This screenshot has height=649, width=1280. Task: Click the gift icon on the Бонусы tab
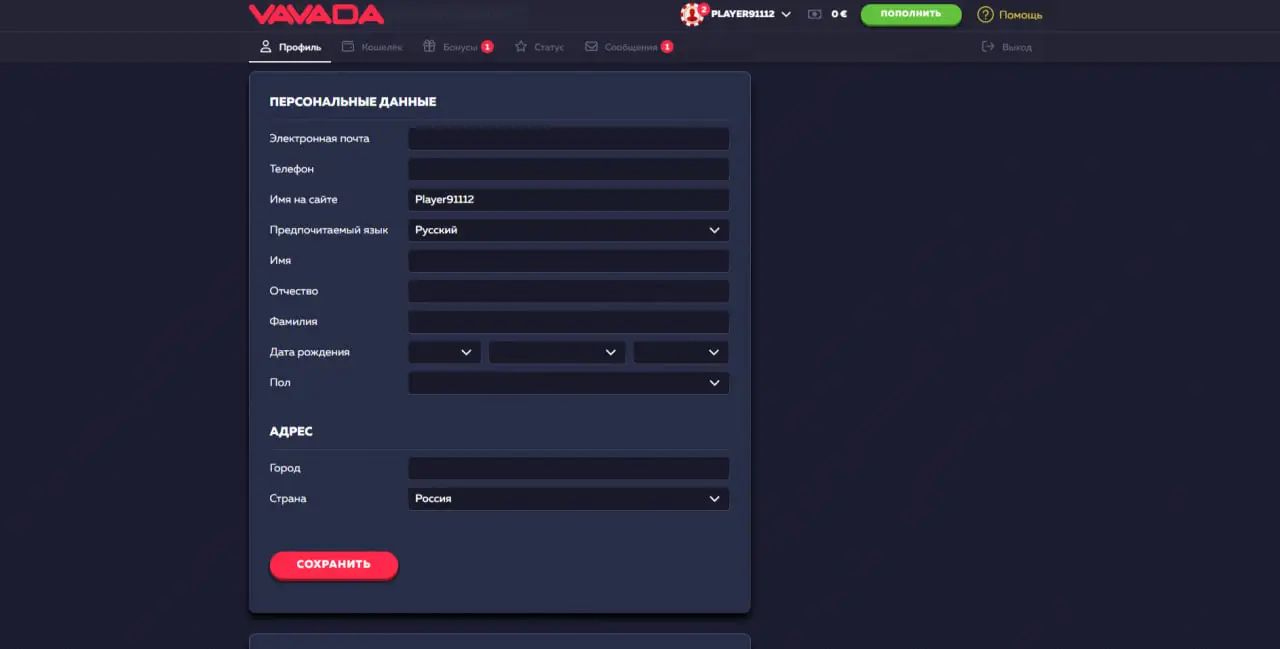(x=429, y=46)
